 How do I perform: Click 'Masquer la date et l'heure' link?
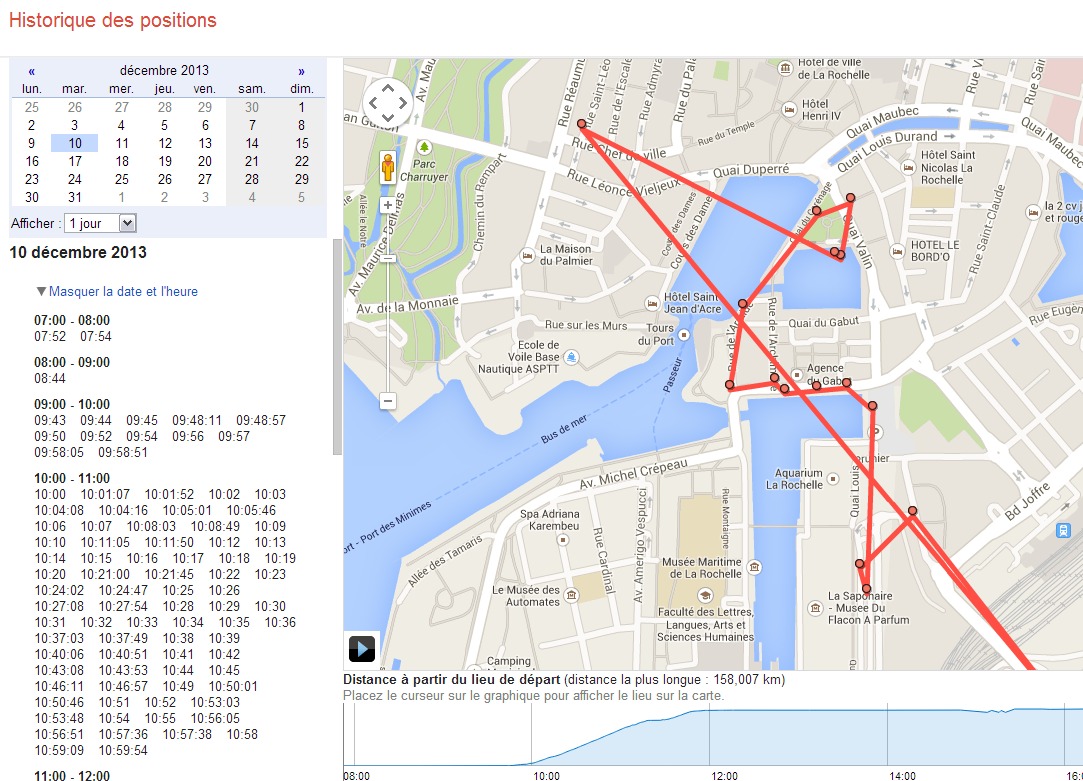pos(123,291)
